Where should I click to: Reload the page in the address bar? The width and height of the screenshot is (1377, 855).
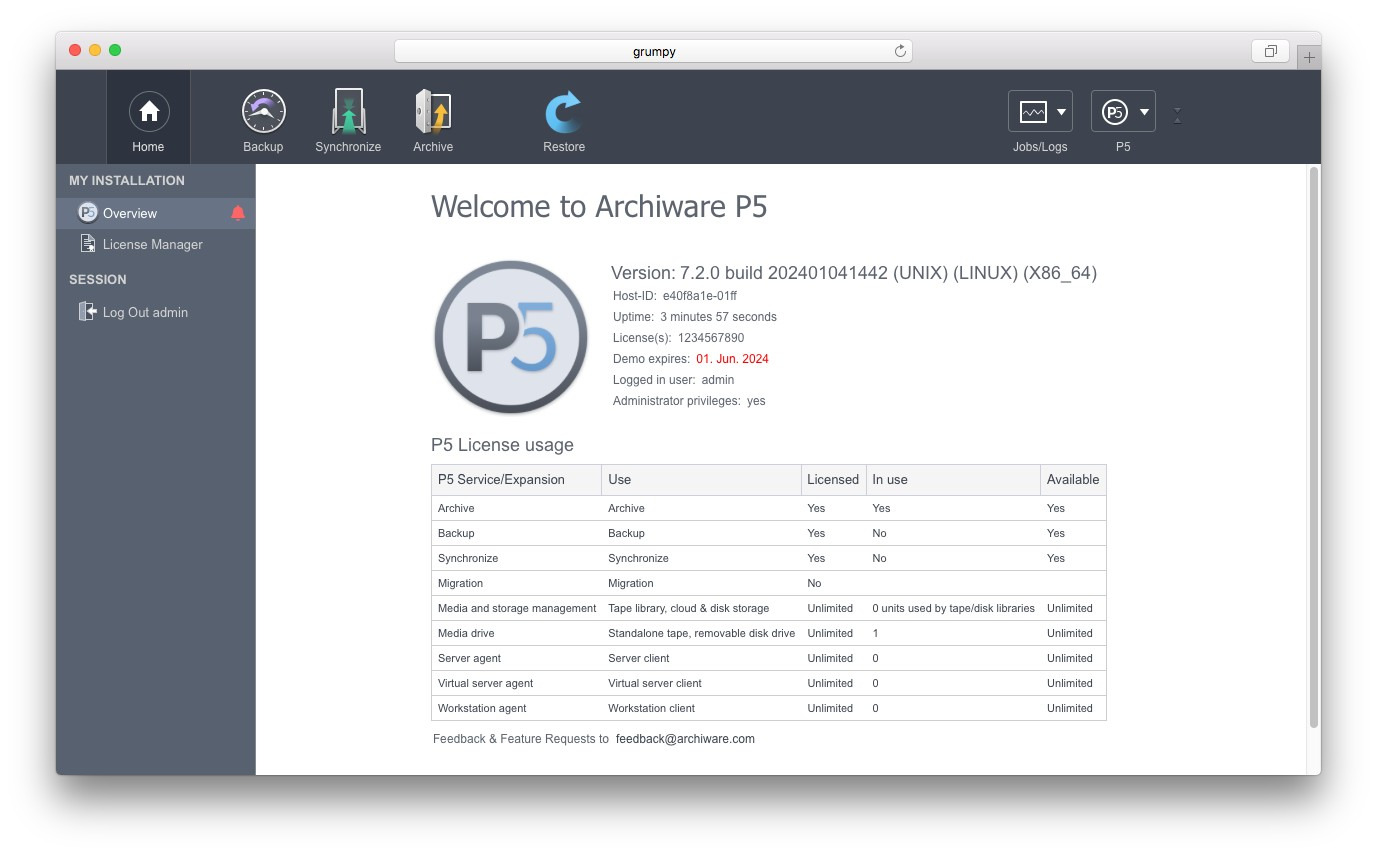pyautogui.click(x=900, y=51)
